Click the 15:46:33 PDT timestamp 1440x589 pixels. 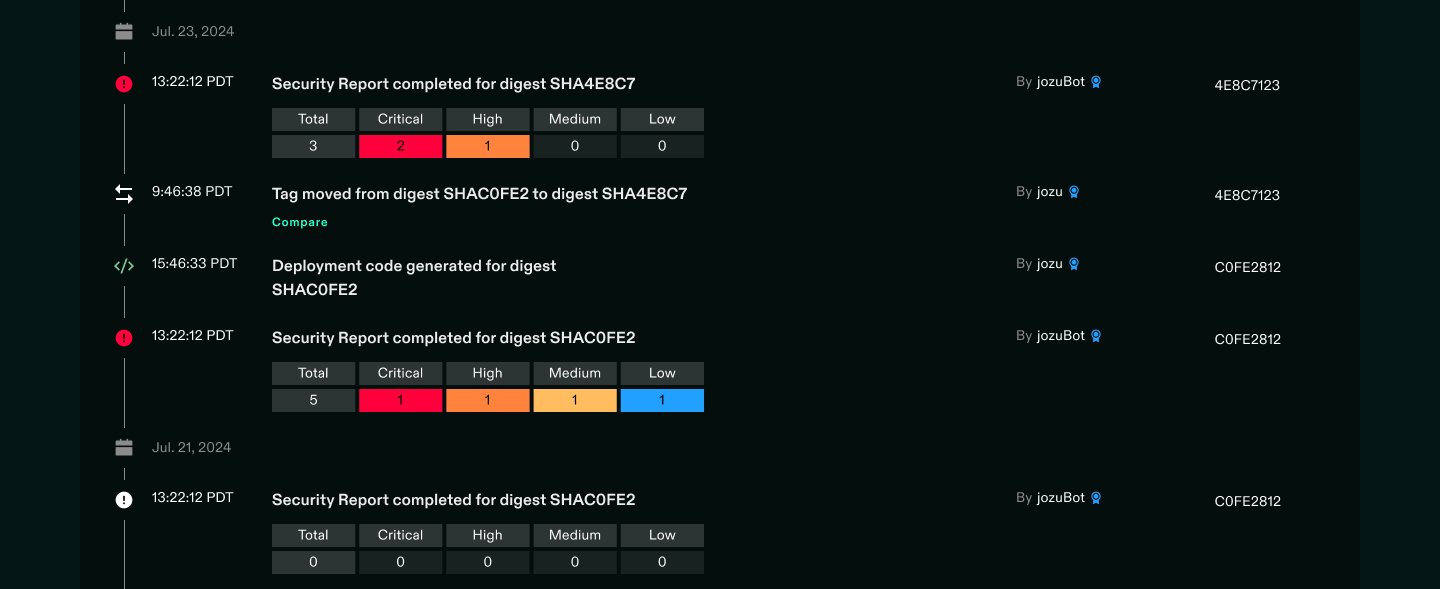pyautogui.click(x=194, y=263)
